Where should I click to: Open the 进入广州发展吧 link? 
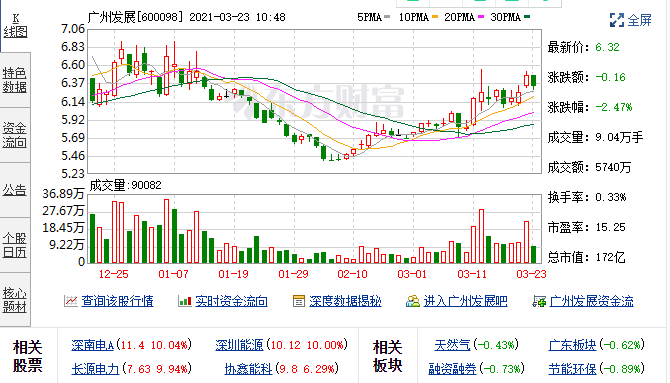coord(465,301)
